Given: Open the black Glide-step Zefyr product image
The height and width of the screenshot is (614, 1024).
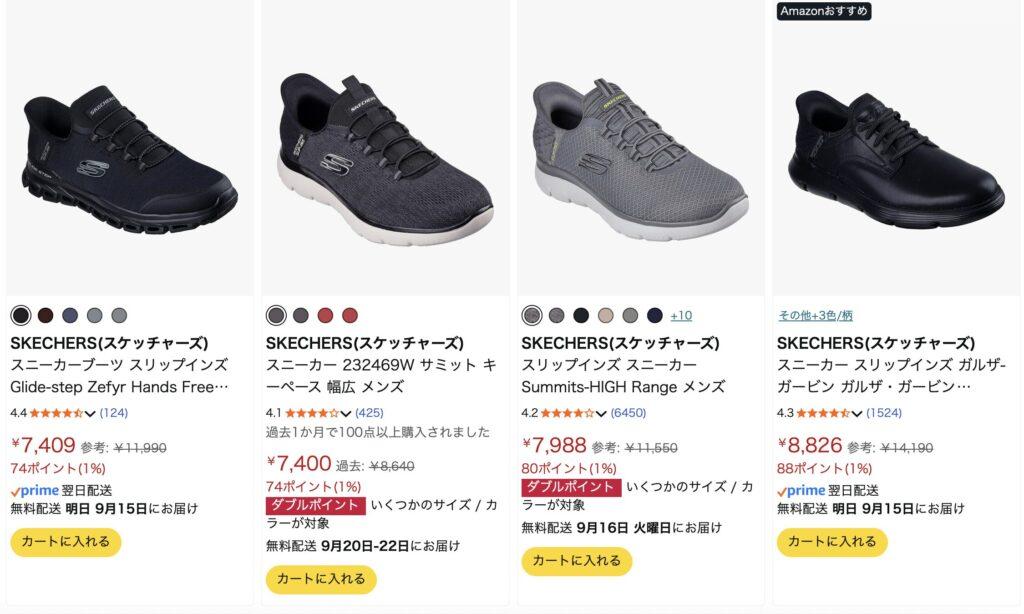Looking at the screenshot, I should 130,158.
